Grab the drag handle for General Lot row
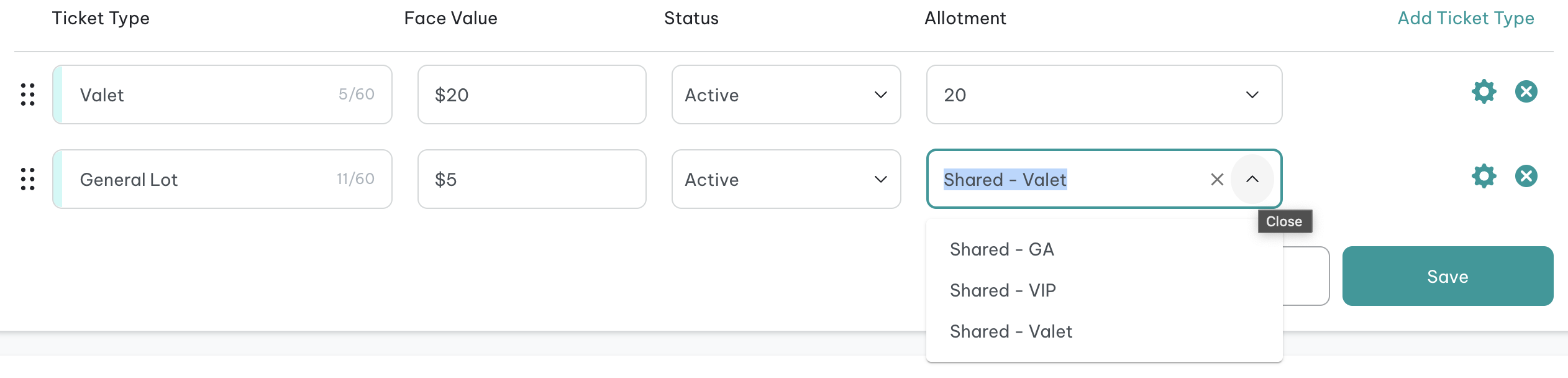 [27, 179]
